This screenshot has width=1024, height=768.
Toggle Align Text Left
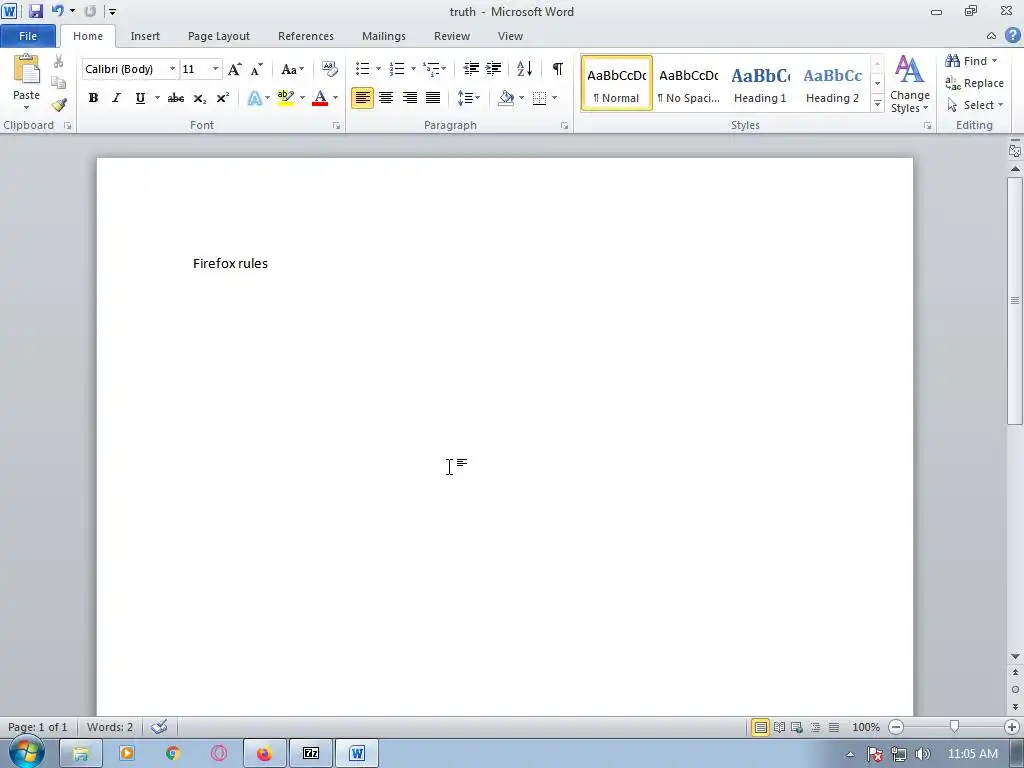[x=362, y=98]
